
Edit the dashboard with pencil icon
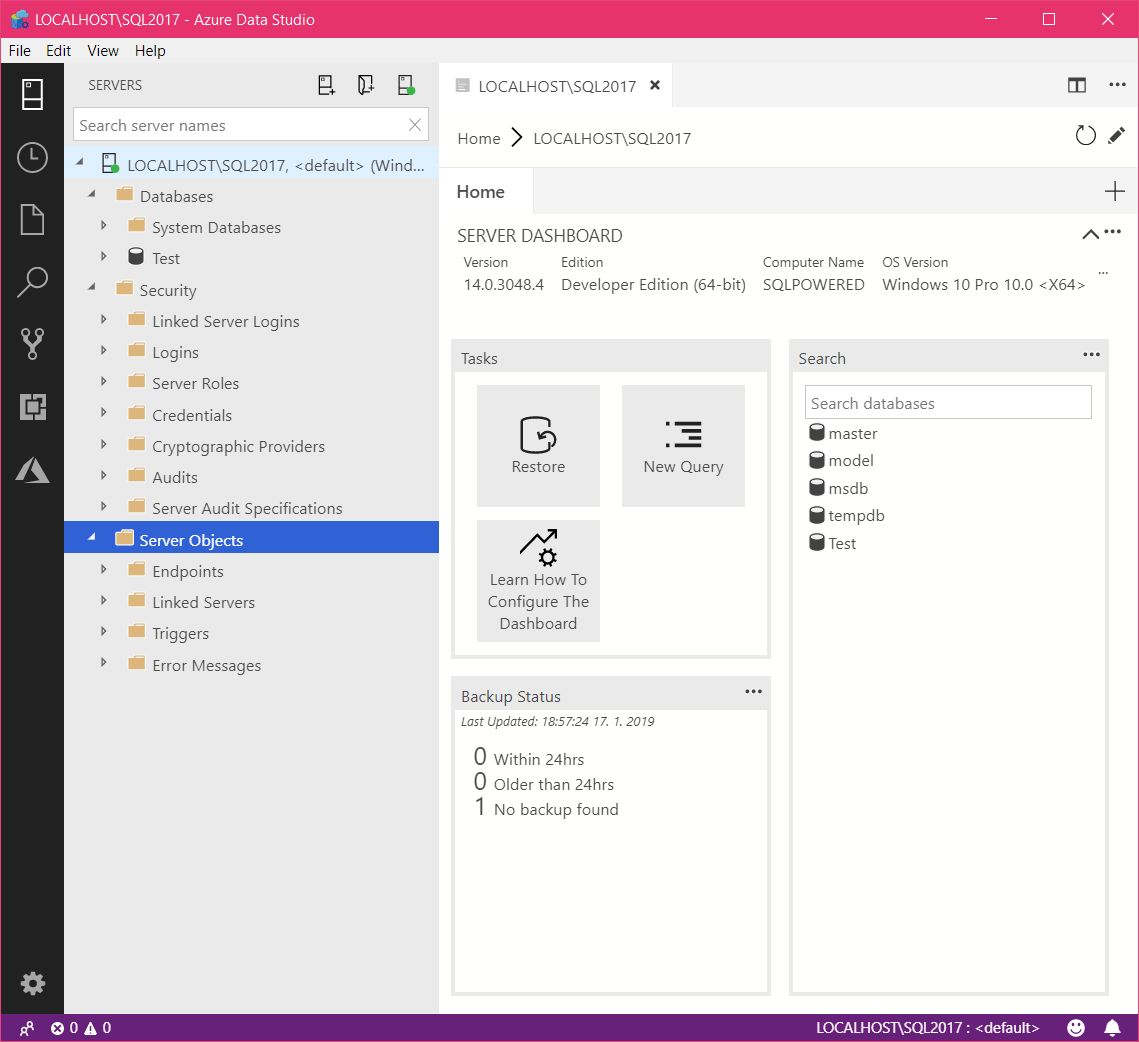click(1116, 136)
